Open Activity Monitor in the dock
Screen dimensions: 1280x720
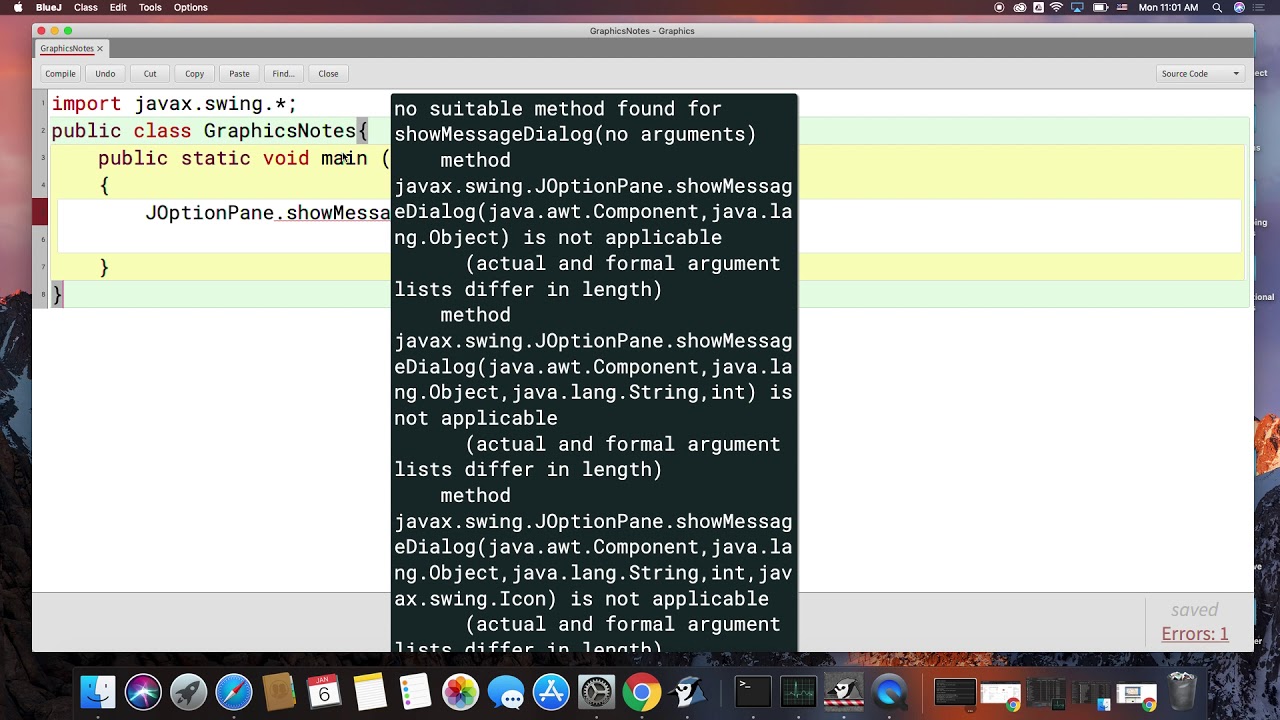coord(798,692)
